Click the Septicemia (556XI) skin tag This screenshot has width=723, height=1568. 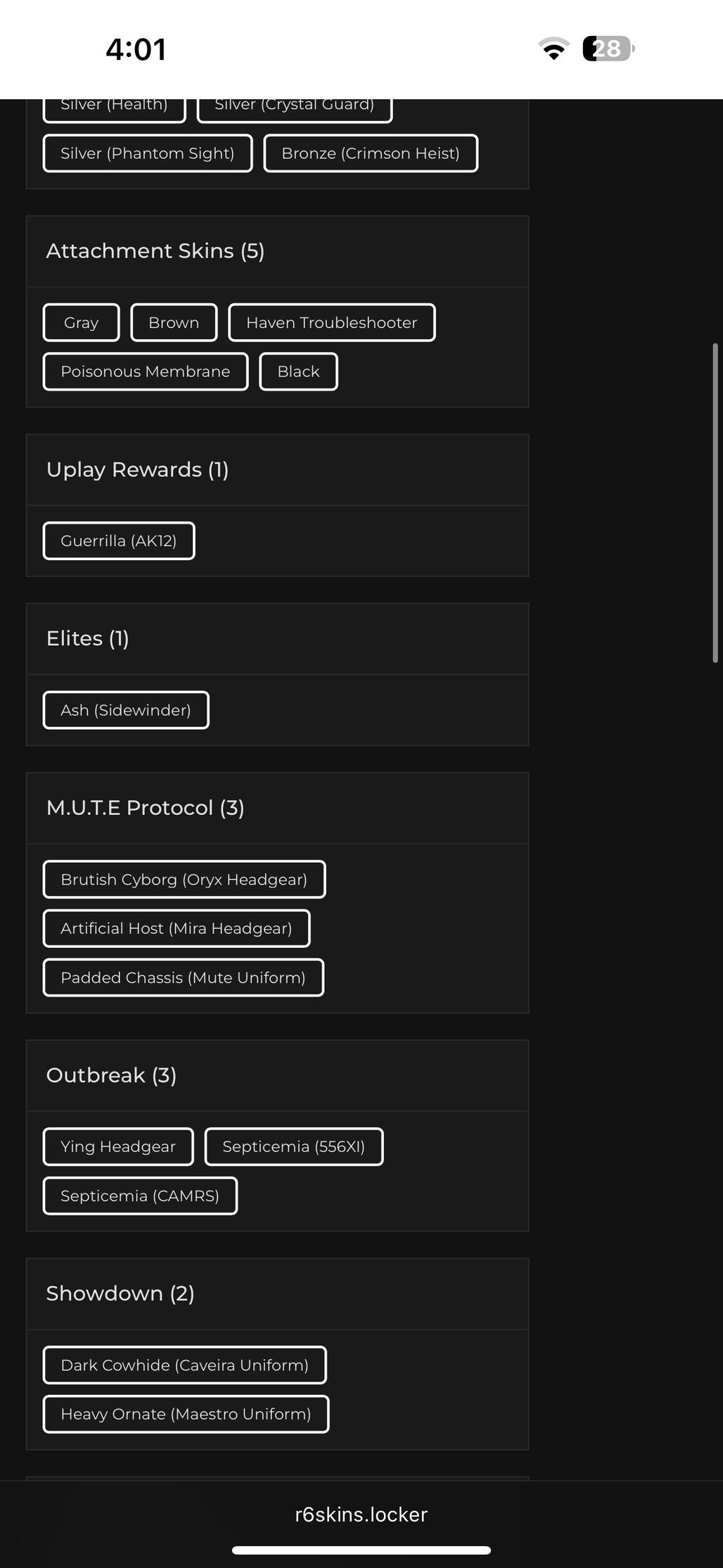293,1146
